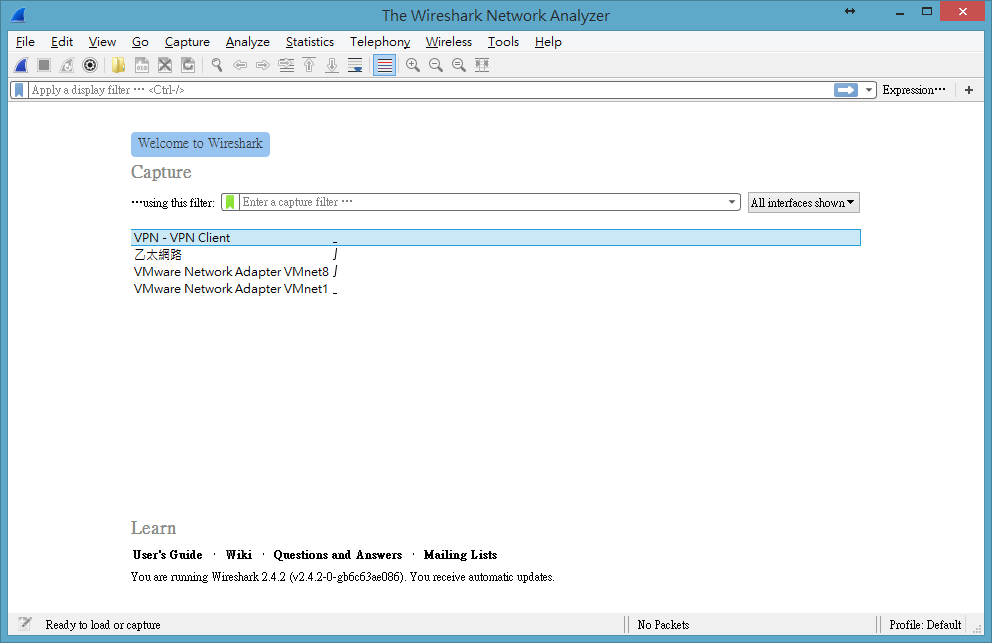Select VPN - VPN Client interface

495,237
